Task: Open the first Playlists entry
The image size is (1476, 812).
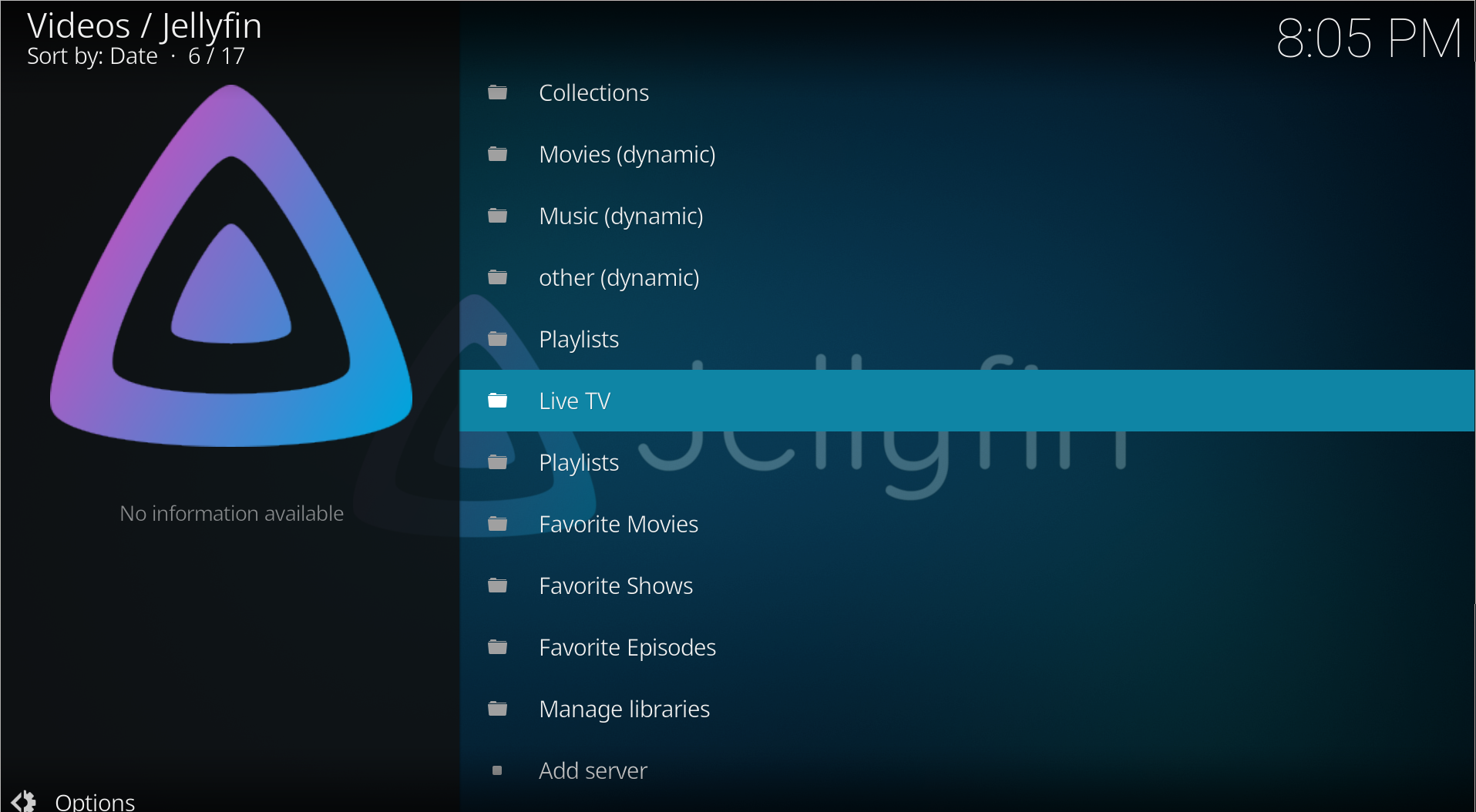Action: point(578,339)
